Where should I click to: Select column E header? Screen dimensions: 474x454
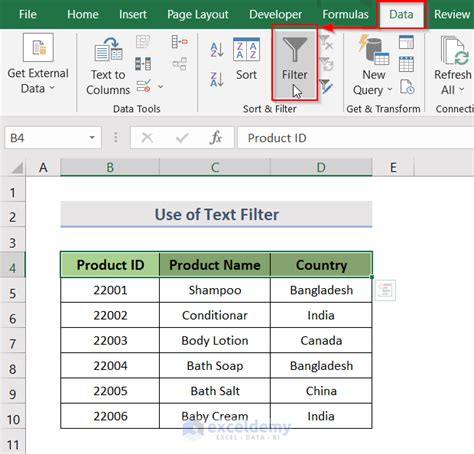393,167
